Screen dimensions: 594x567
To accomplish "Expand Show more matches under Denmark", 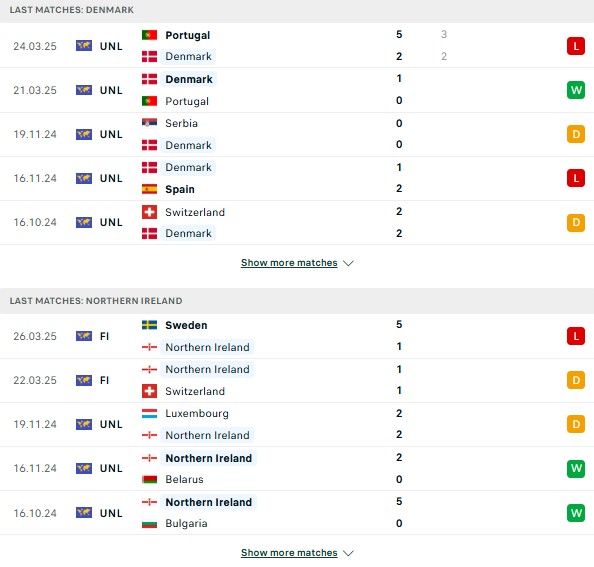I will pyautogui.click(x=289, y=262).
